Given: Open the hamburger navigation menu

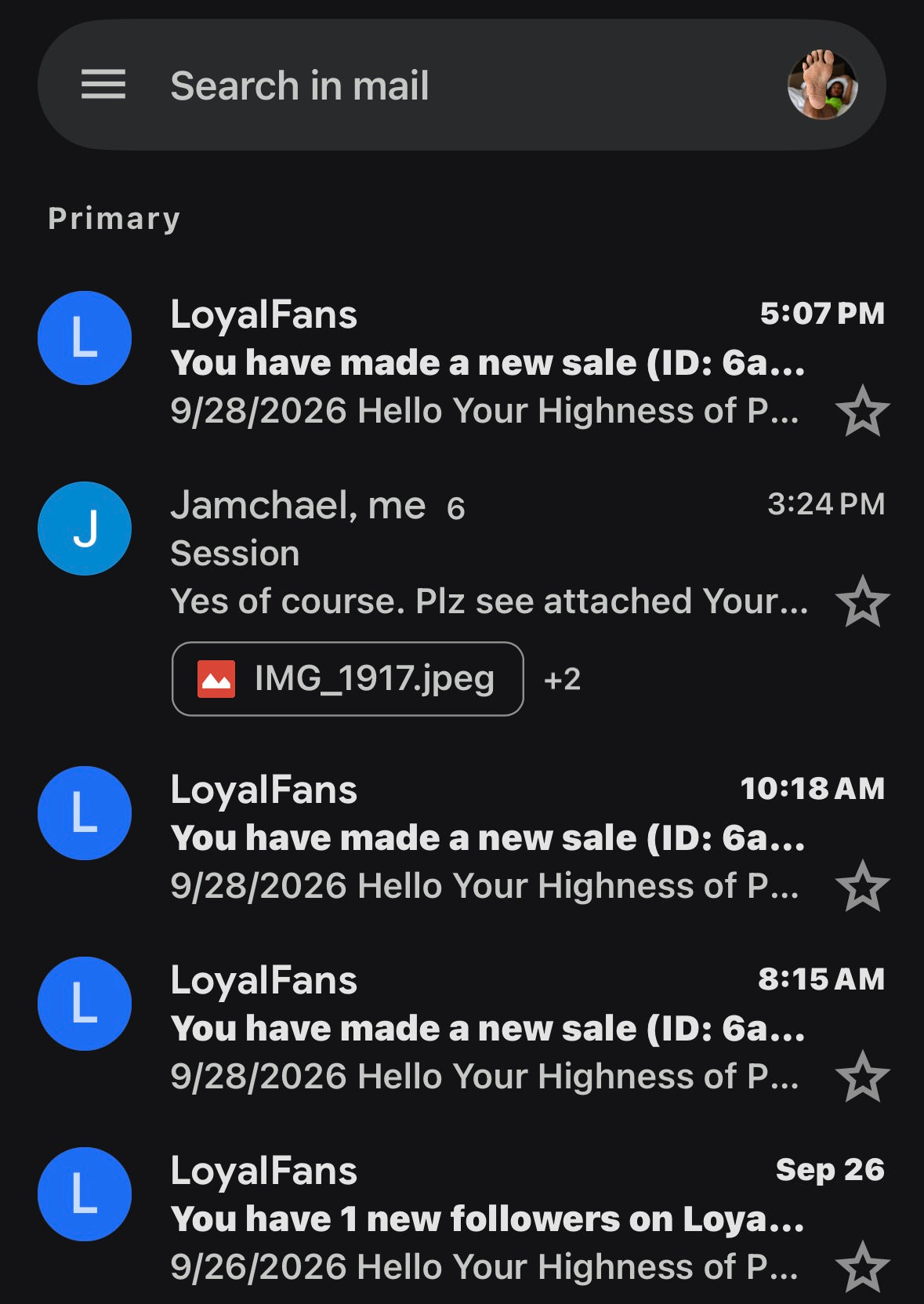Looking at the screenshot, I should (x=103, y=85).
